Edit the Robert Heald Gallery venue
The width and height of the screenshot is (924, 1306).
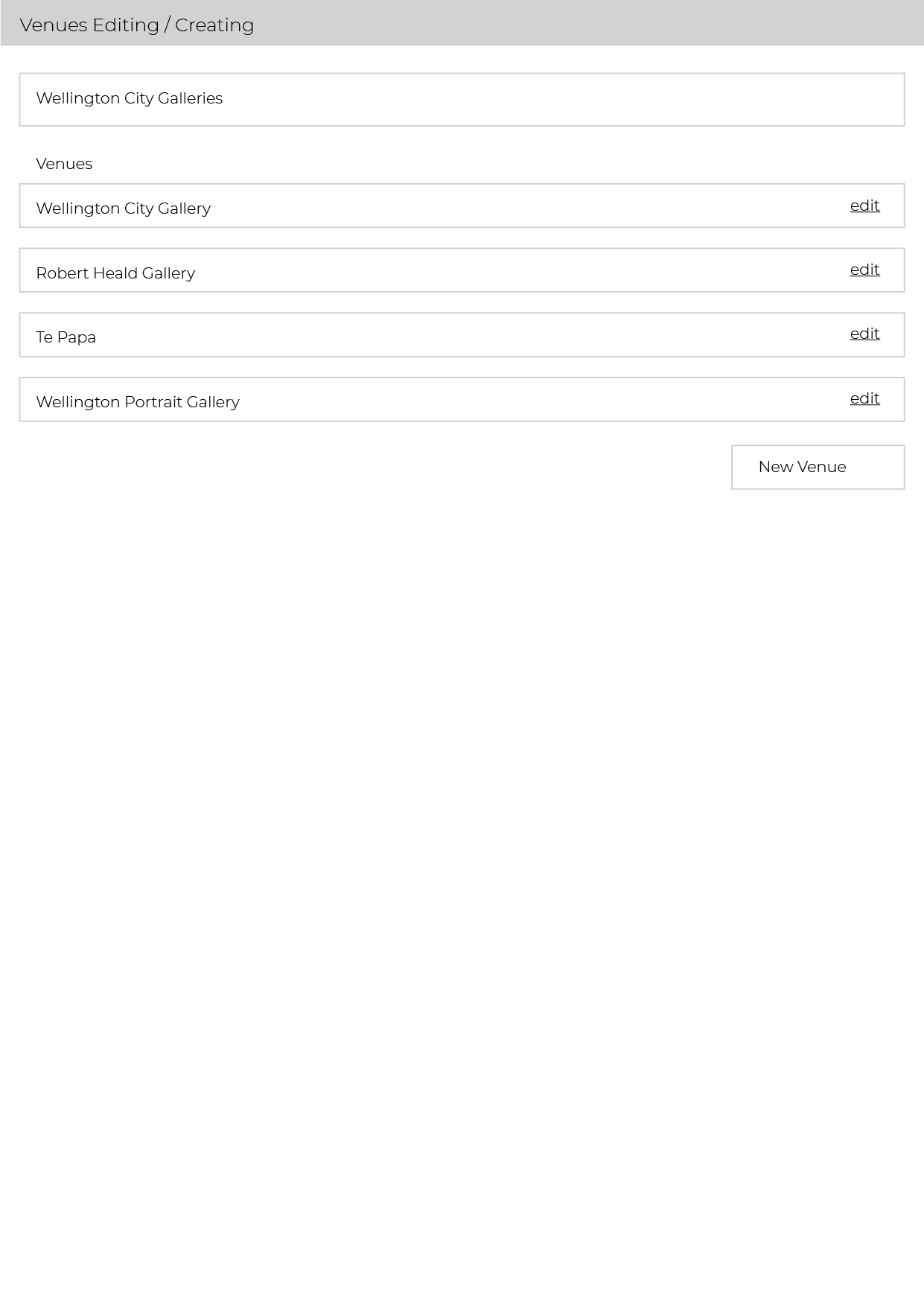[x=864, y=270]
